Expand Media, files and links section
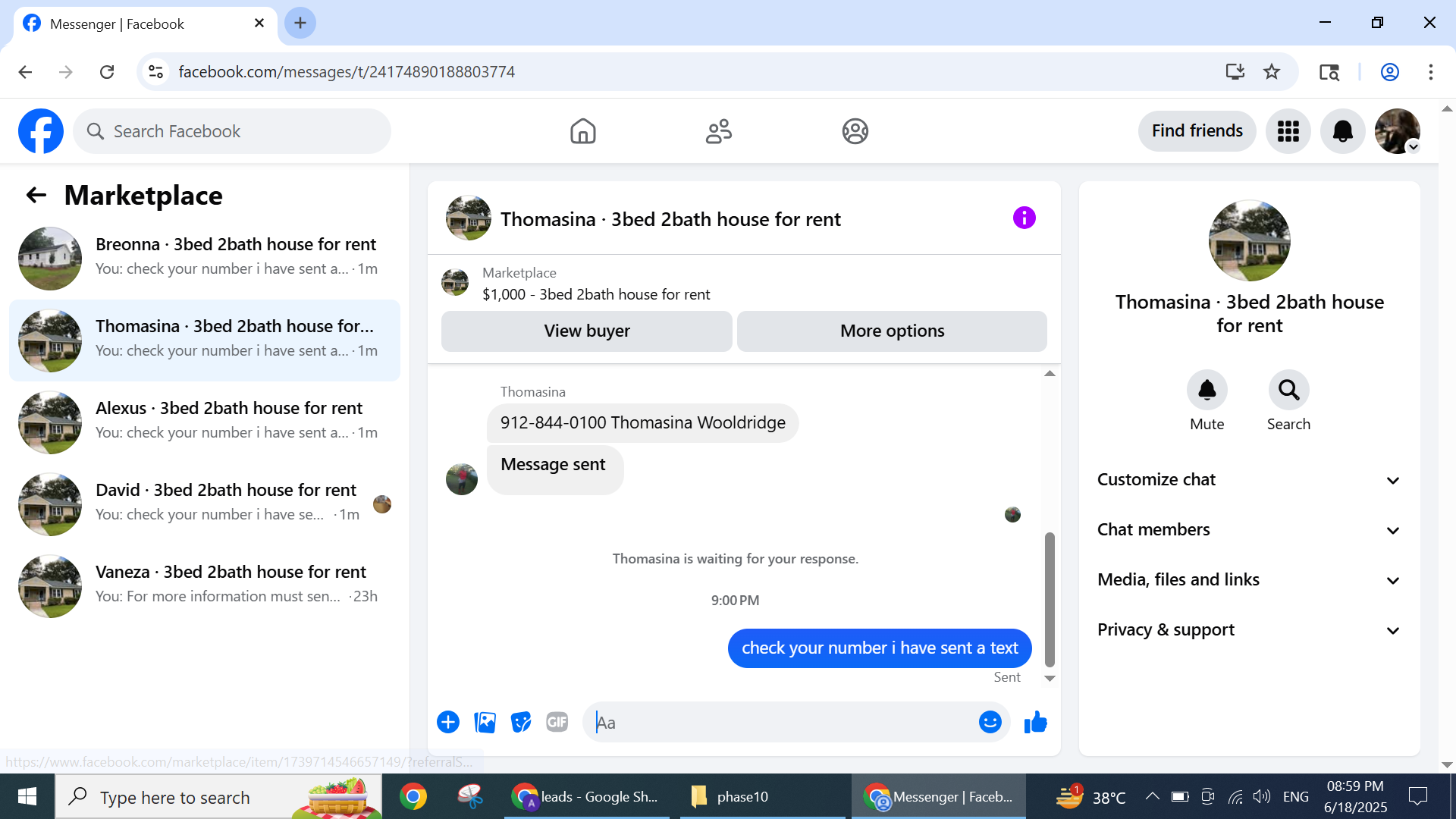This screenshot has height=819, width=1456. [1249, 580]
